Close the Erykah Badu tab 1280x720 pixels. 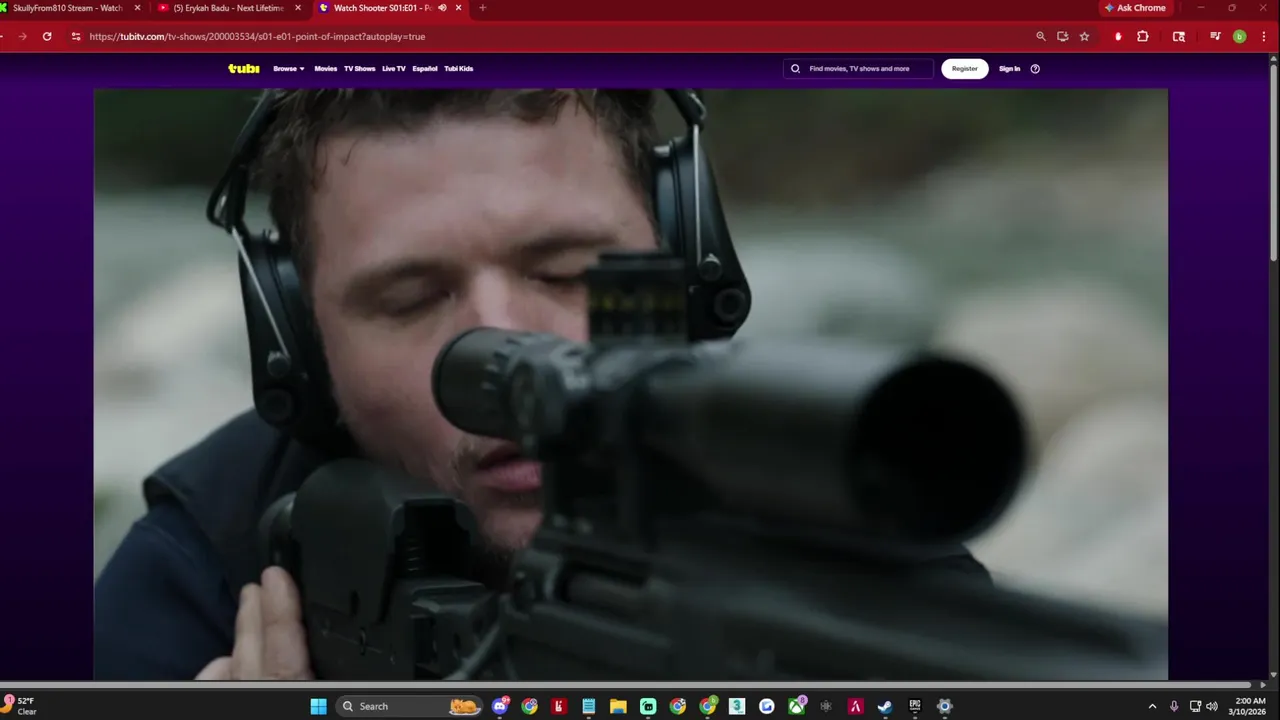298,8
